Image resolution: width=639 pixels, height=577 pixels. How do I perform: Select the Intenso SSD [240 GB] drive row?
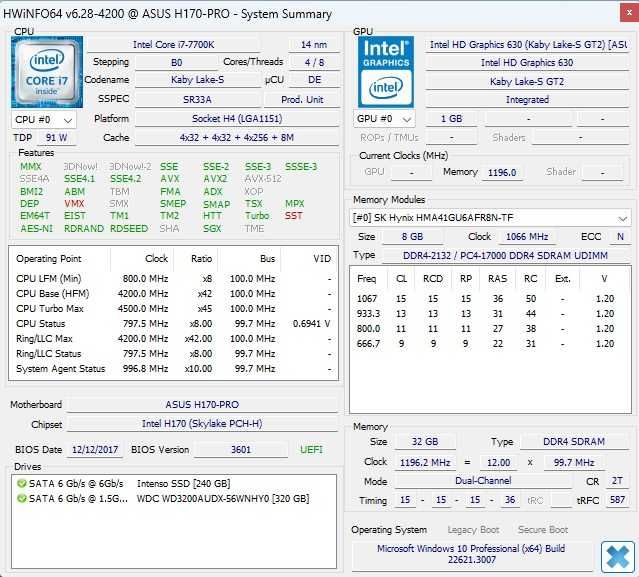pyautogui.click(x=174, y=484)
